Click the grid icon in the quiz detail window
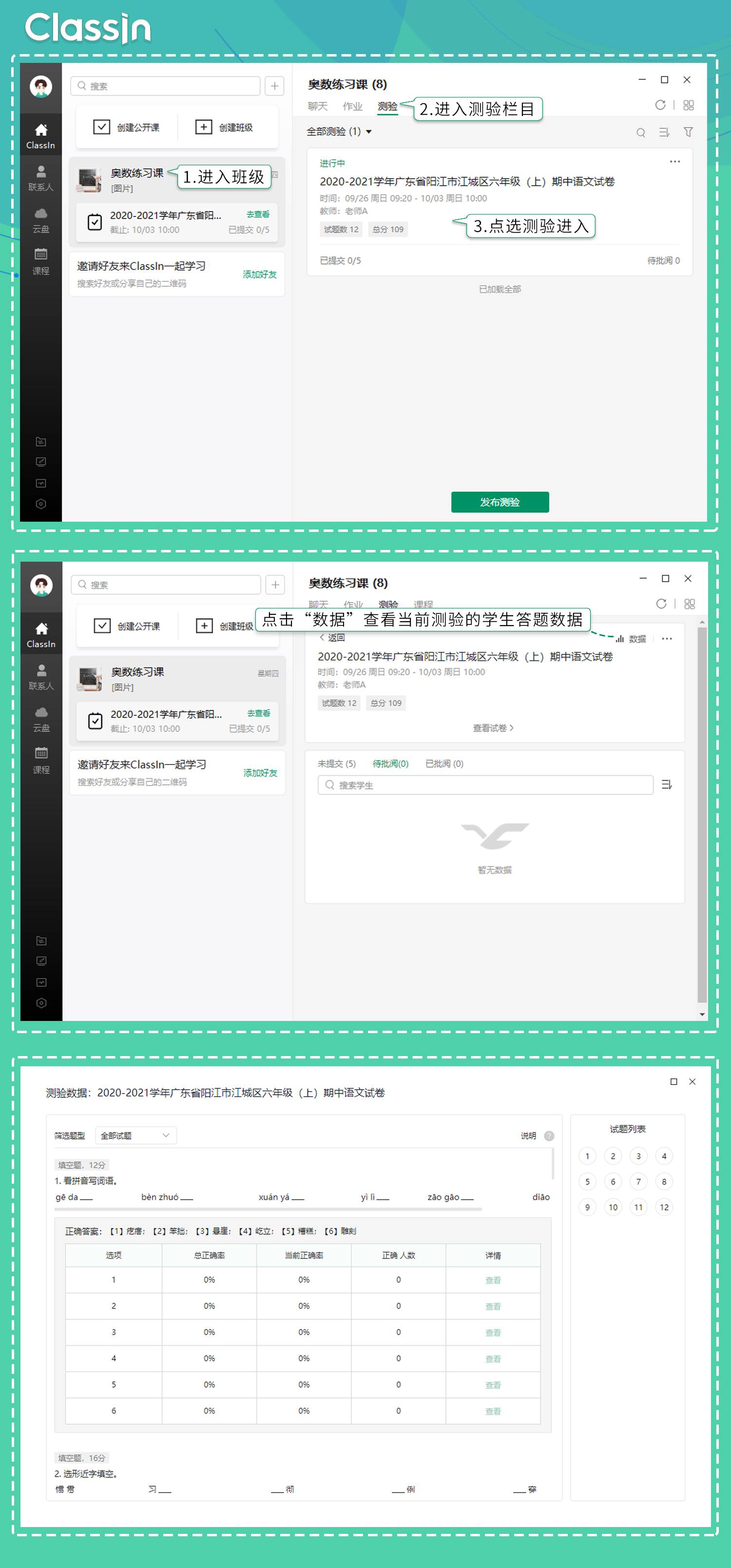Screen dimensions: 731x1568 point(689,603)
